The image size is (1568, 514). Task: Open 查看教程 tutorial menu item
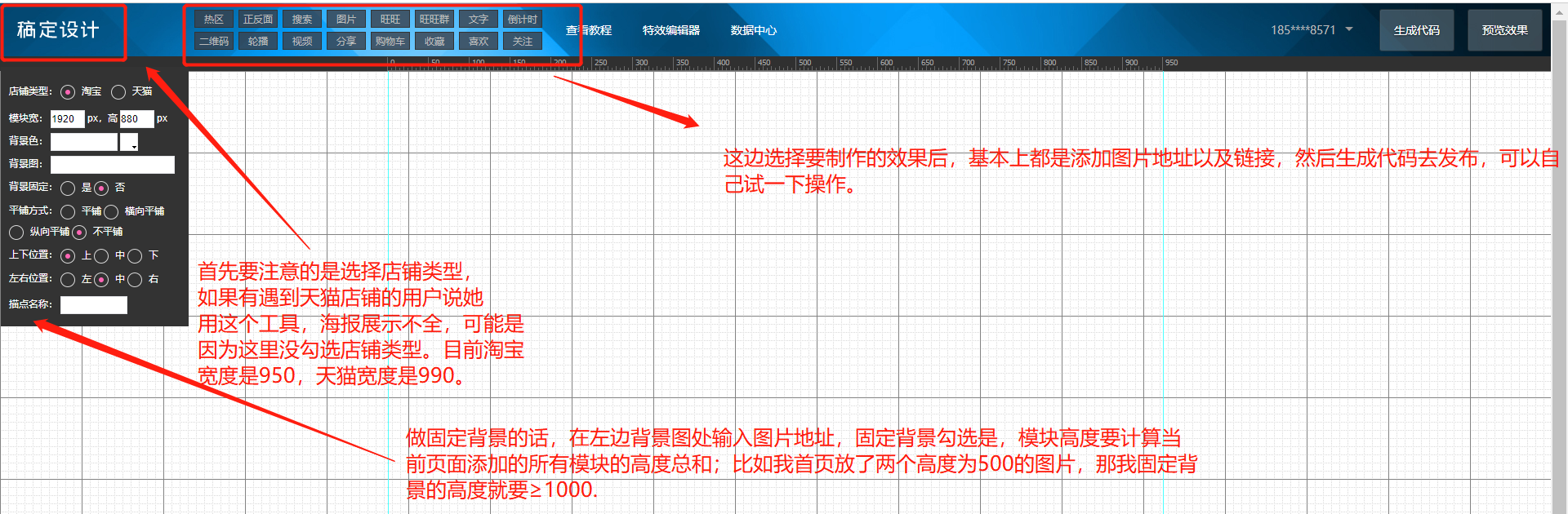coord(589,30)
